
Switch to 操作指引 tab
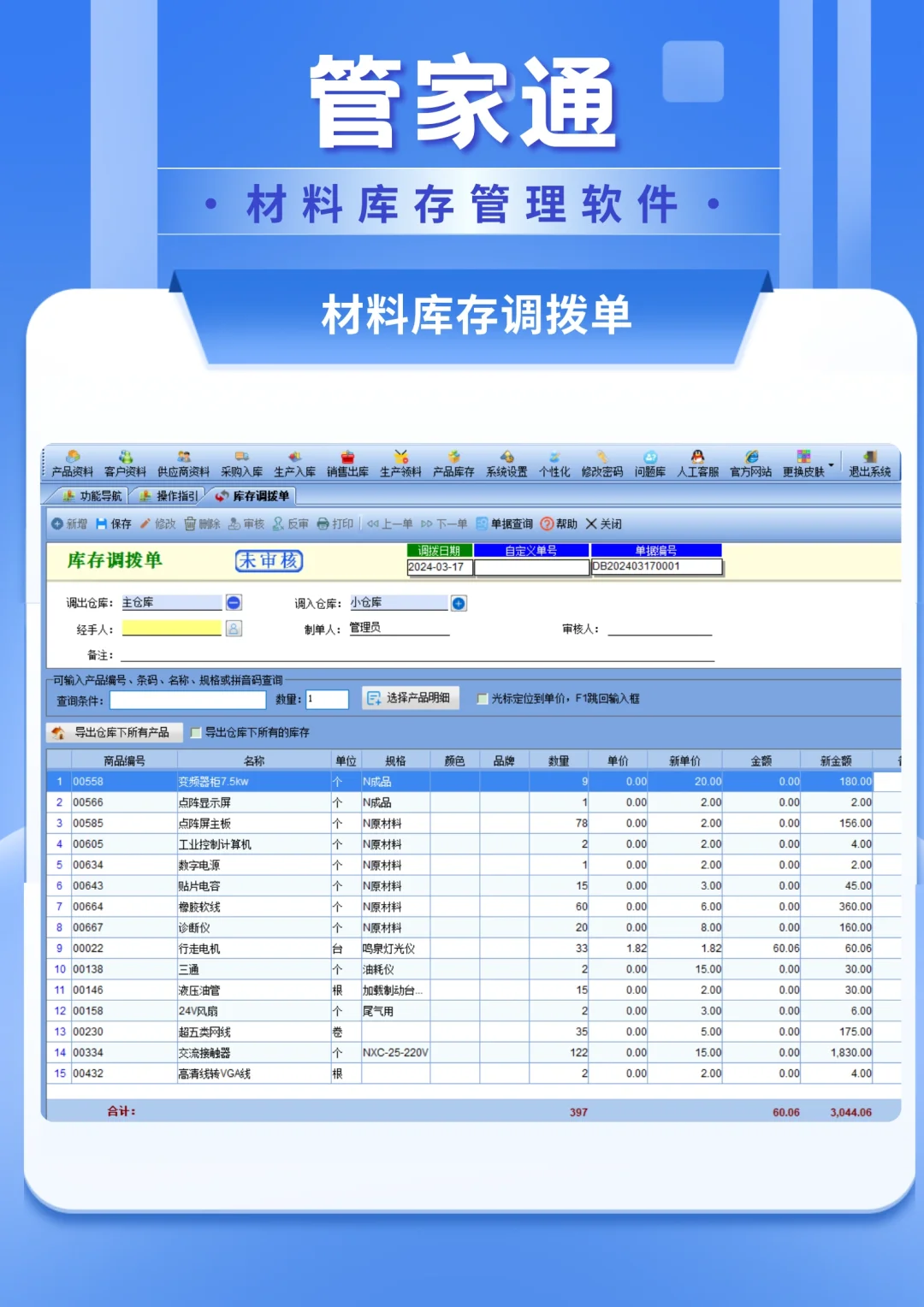[169, 496]
